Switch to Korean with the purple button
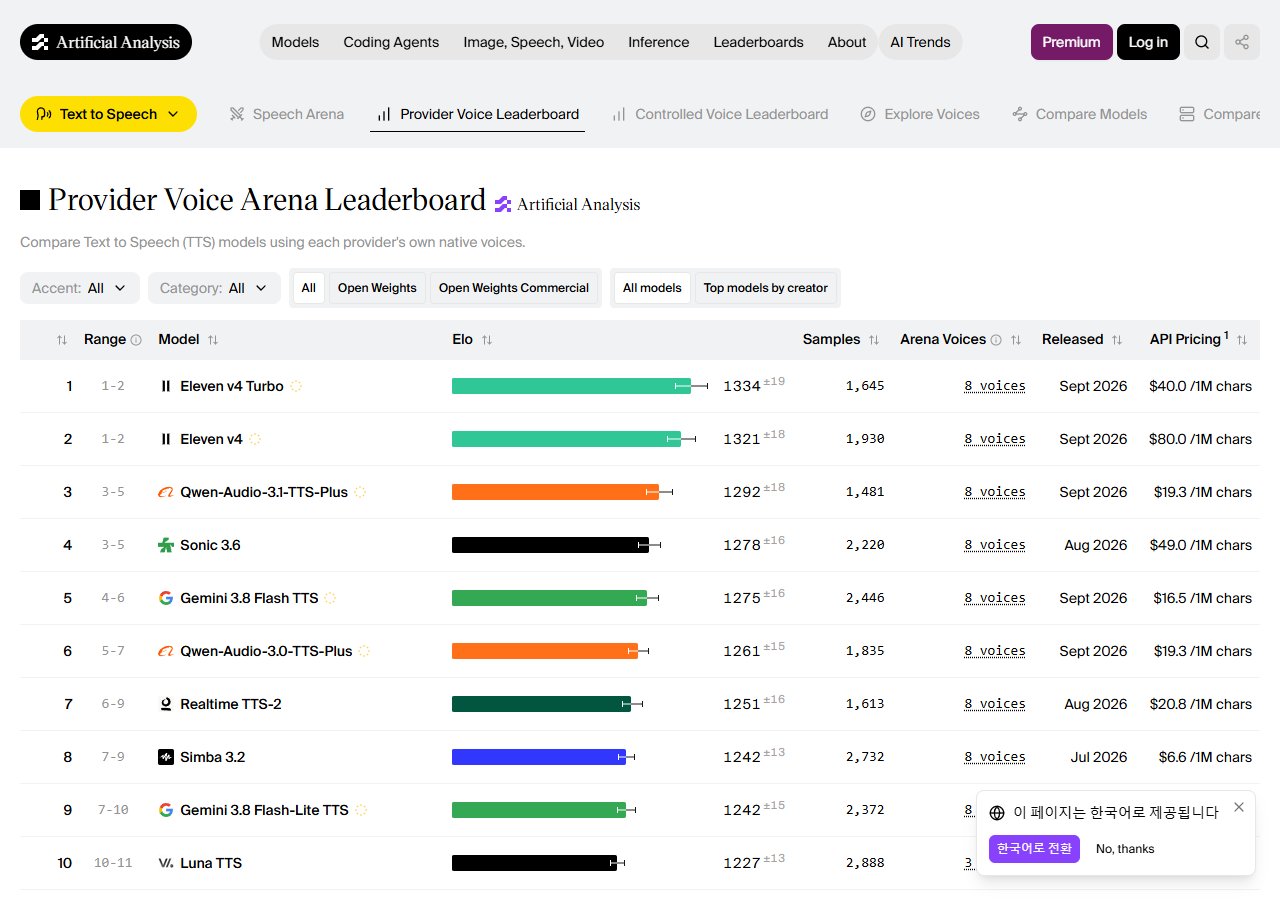1280x900 pixels. (x=1034, y=849)
